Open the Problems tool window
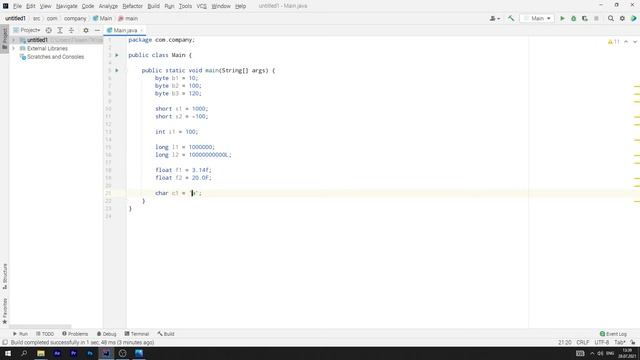The image size is (640, 360). point(75,334)
